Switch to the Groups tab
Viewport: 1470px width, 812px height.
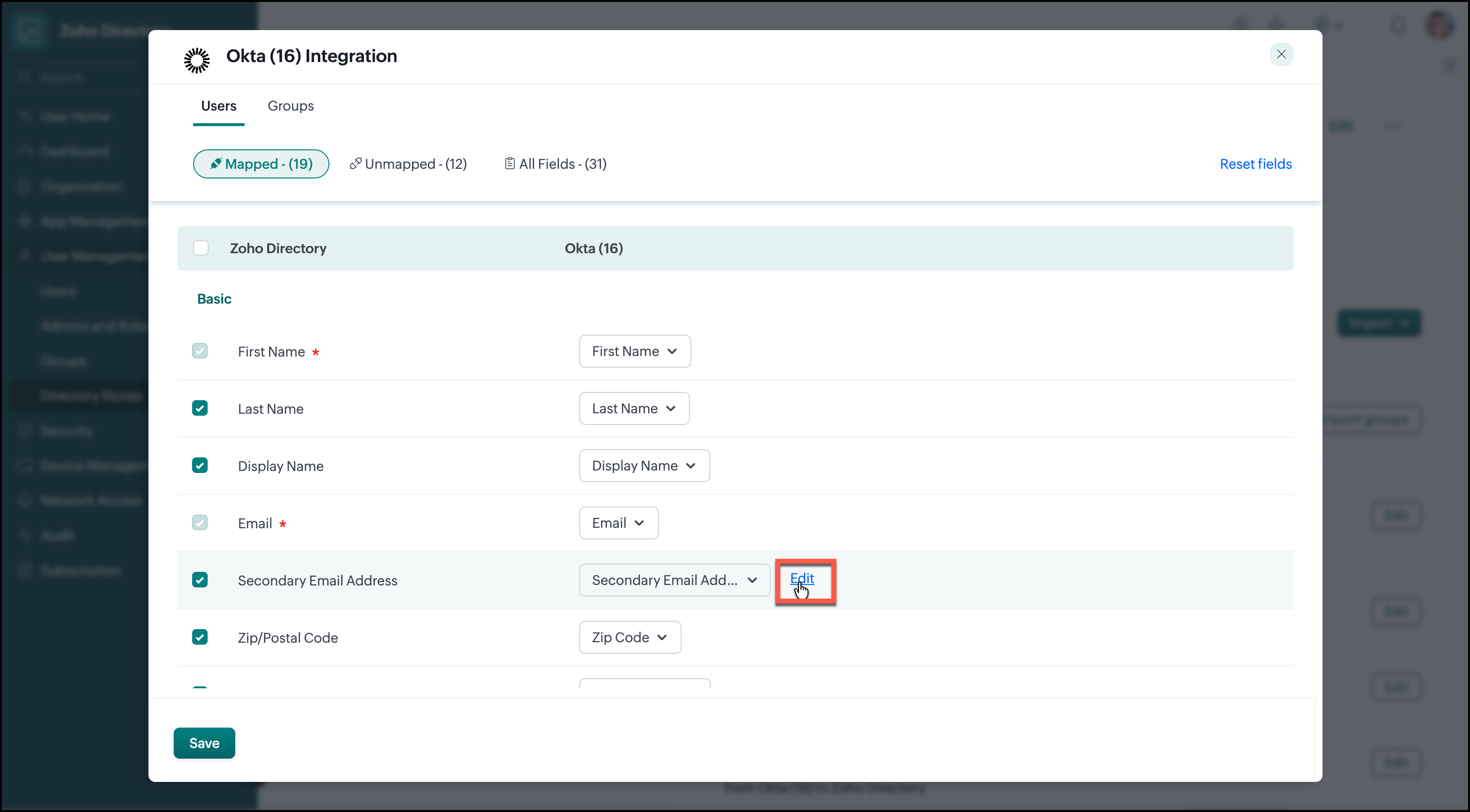click(291, 106)
